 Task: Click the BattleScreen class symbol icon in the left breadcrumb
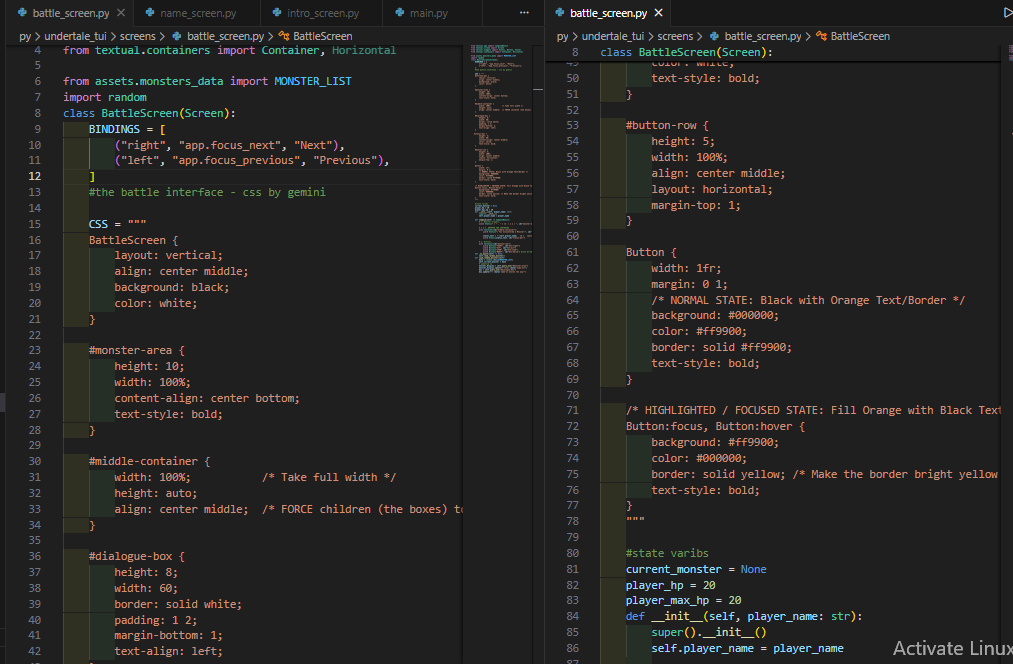click(x=285, y=36)
